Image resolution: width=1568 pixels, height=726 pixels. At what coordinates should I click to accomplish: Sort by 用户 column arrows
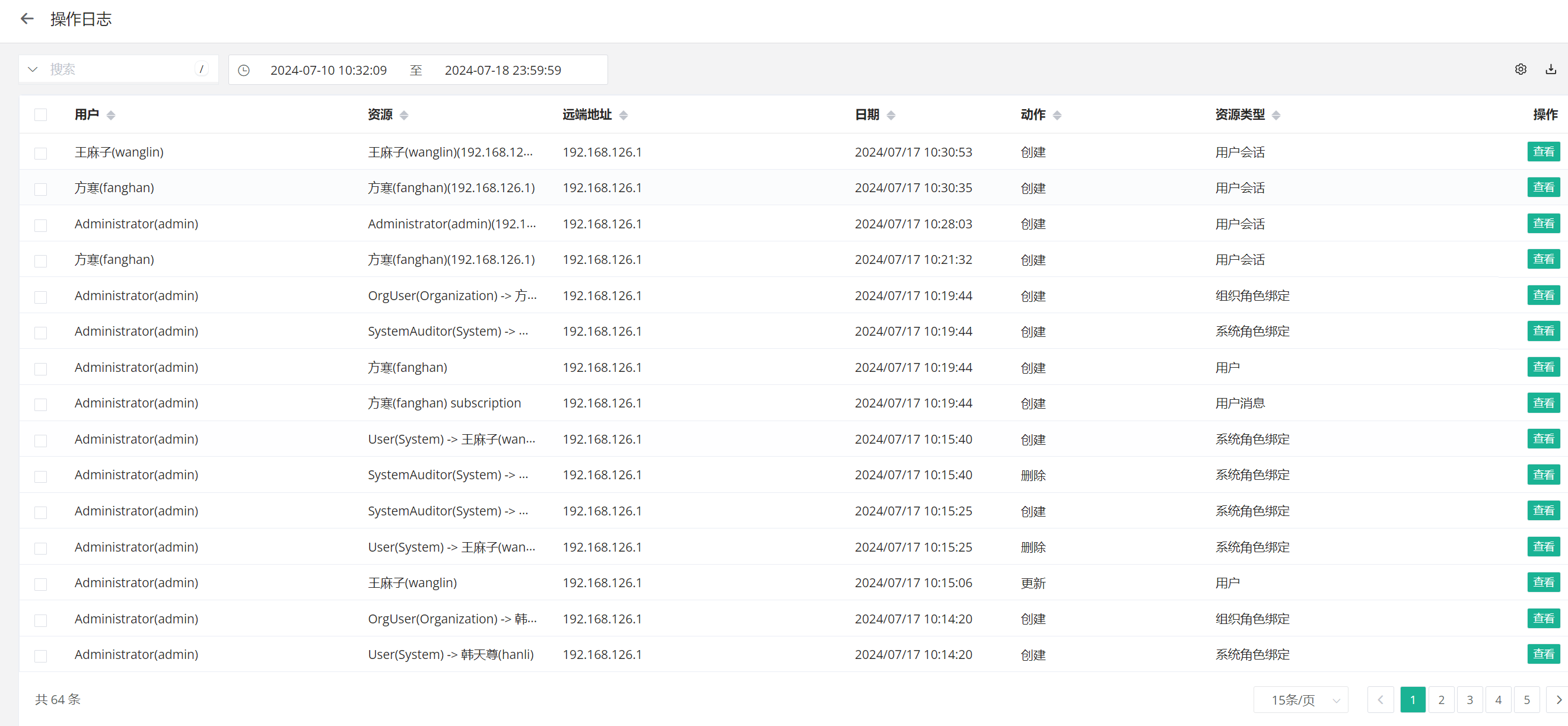[x=111, y=115]
